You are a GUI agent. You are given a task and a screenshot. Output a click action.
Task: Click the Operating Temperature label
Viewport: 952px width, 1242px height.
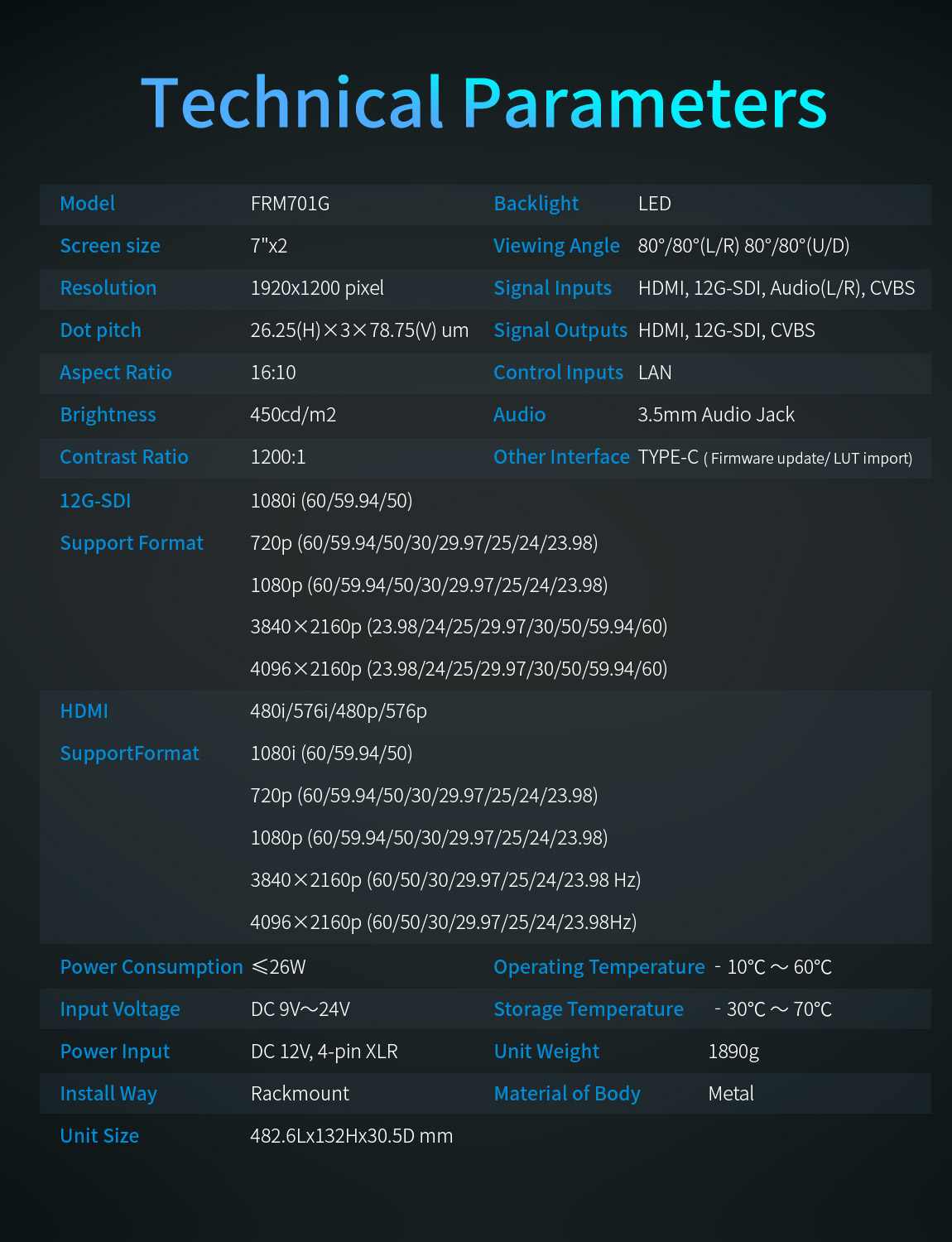point(599,967)
